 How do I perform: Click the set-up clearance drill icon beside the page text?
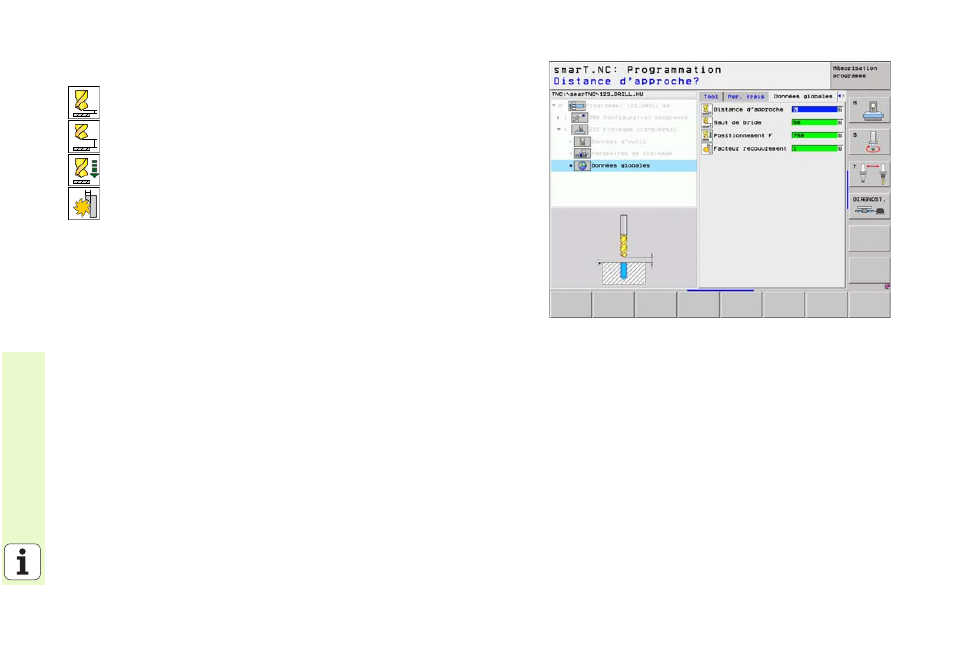84,103
